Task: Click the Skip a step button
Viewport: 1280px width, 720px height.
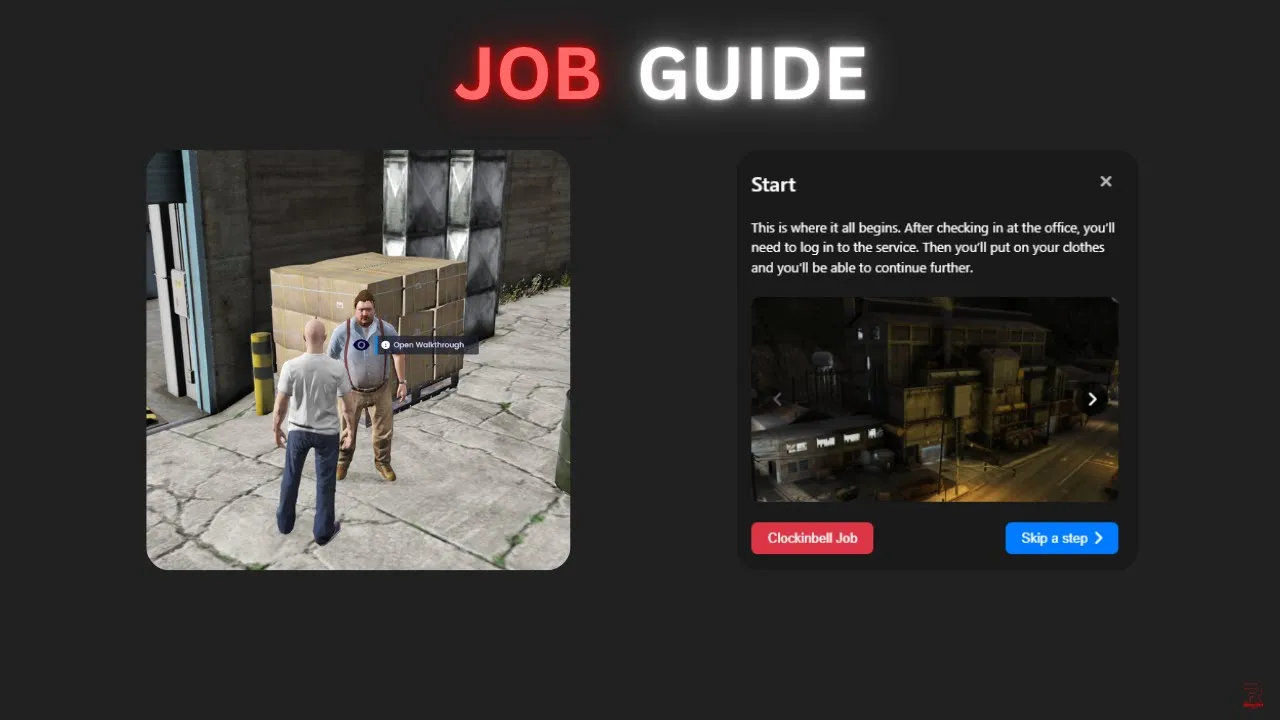Action: 1062,538
